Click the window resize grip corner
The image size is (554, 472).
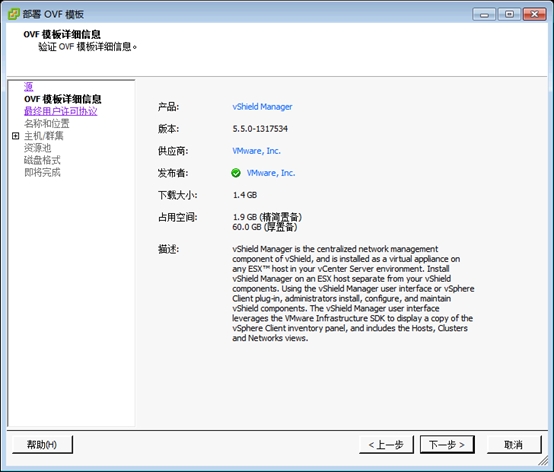[543, 460]
